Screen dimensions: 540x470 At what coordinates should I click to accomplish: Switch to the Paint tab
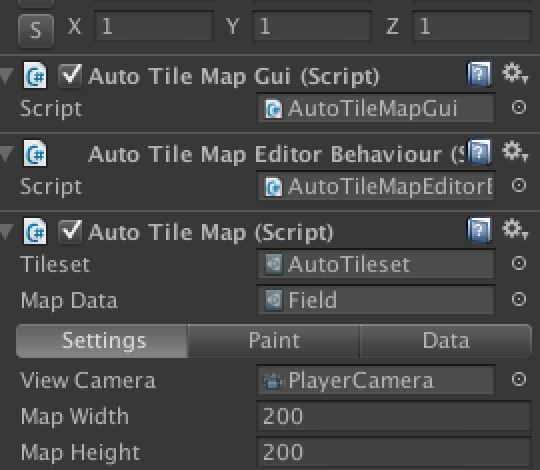tap(274, 341)
